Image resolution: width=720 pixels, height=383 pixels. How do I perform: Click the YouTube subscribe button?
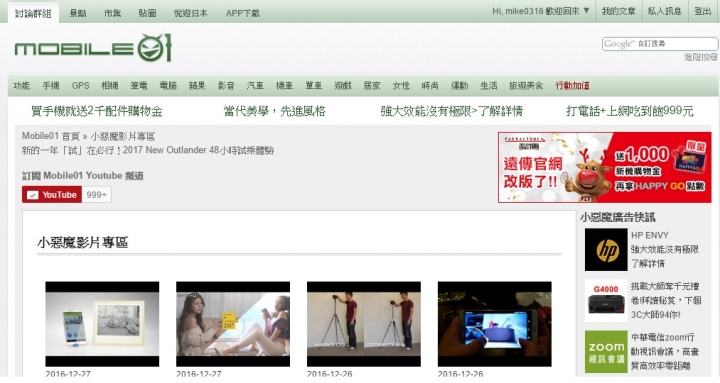point(52,195)
